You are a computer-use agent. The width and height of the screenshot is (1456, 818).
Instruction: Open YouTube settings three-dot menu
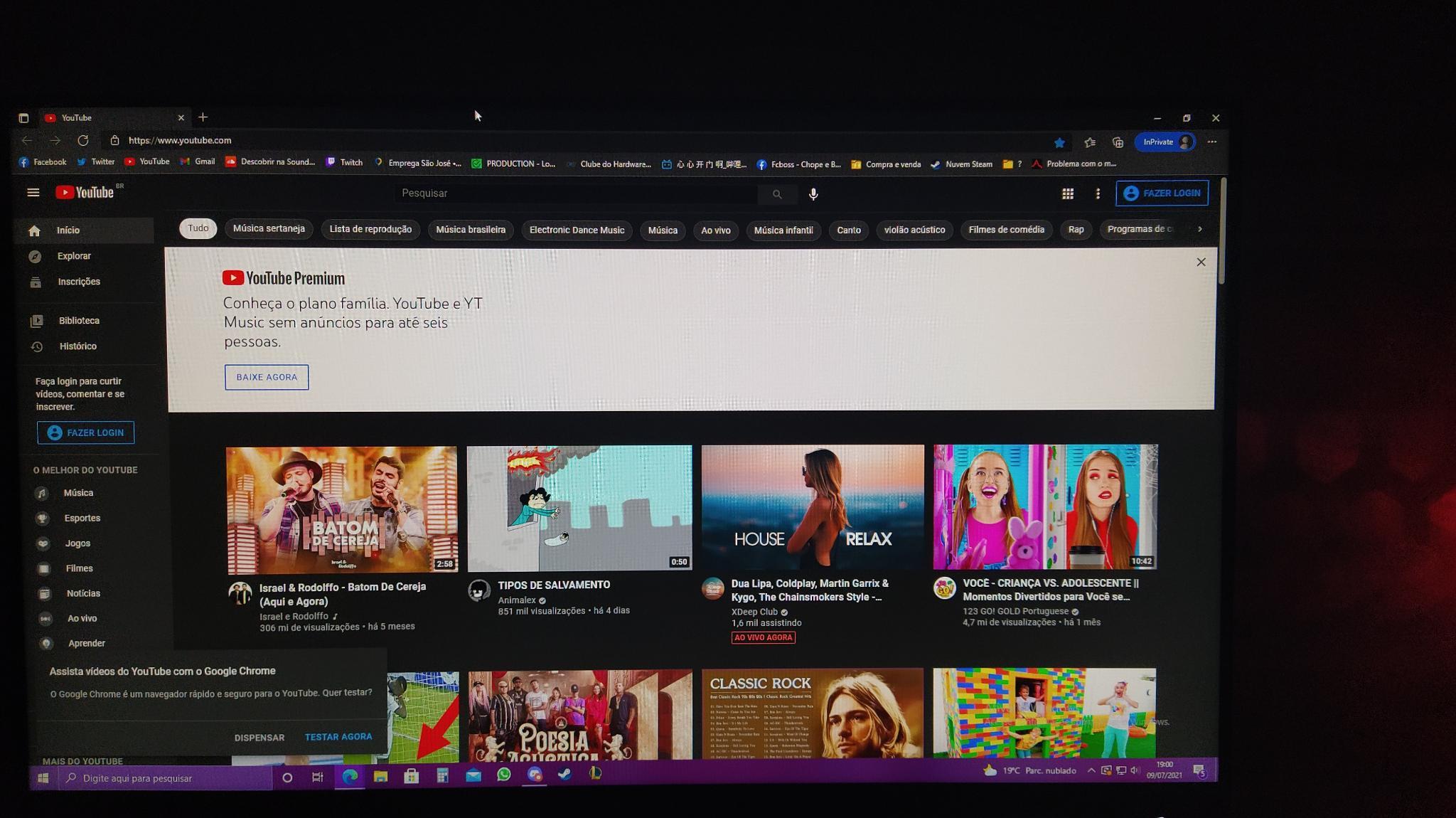(1098, 193)
